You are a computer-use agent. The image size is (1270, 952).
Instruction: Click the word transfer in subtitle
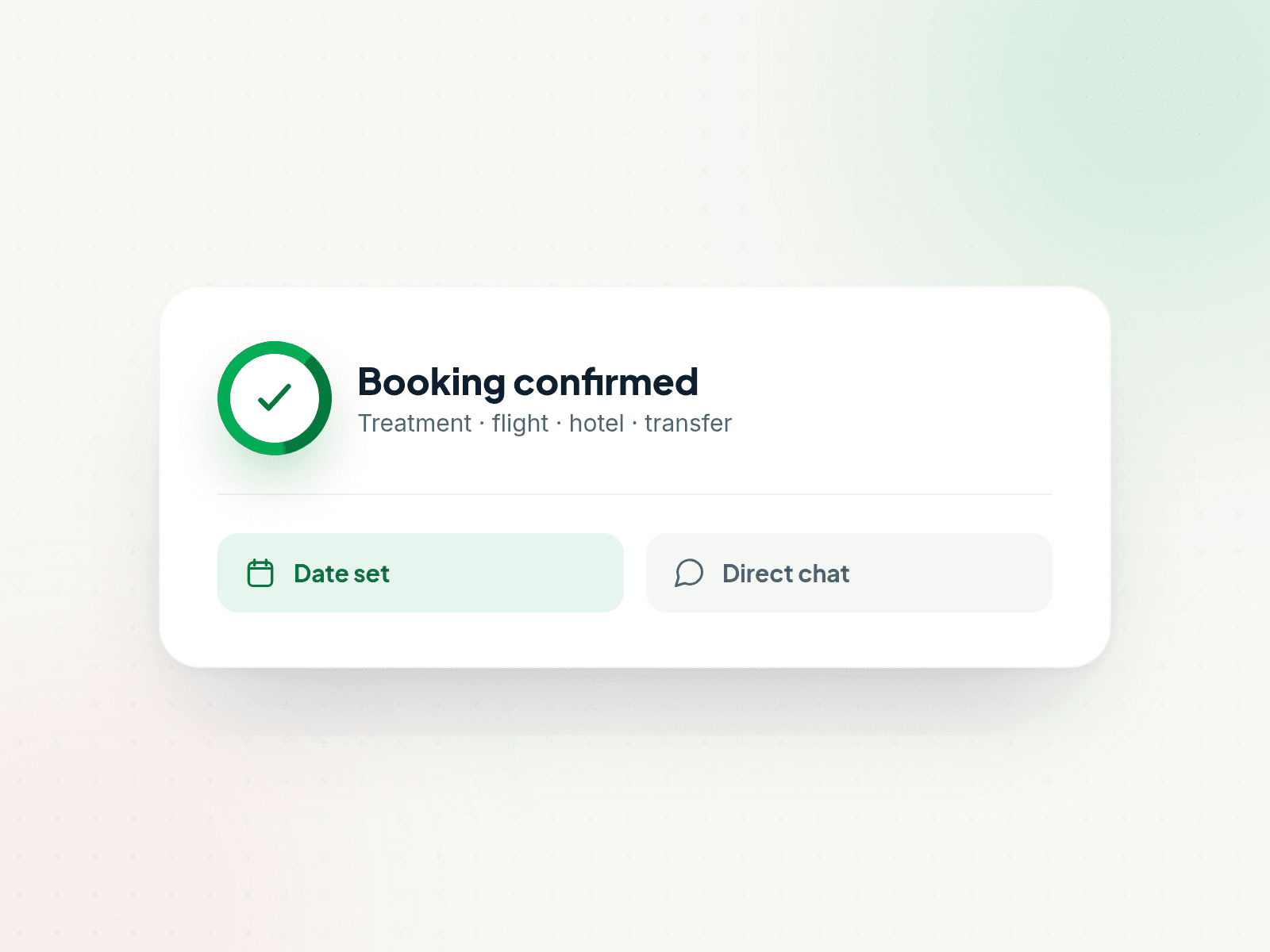tap(688, 424)
